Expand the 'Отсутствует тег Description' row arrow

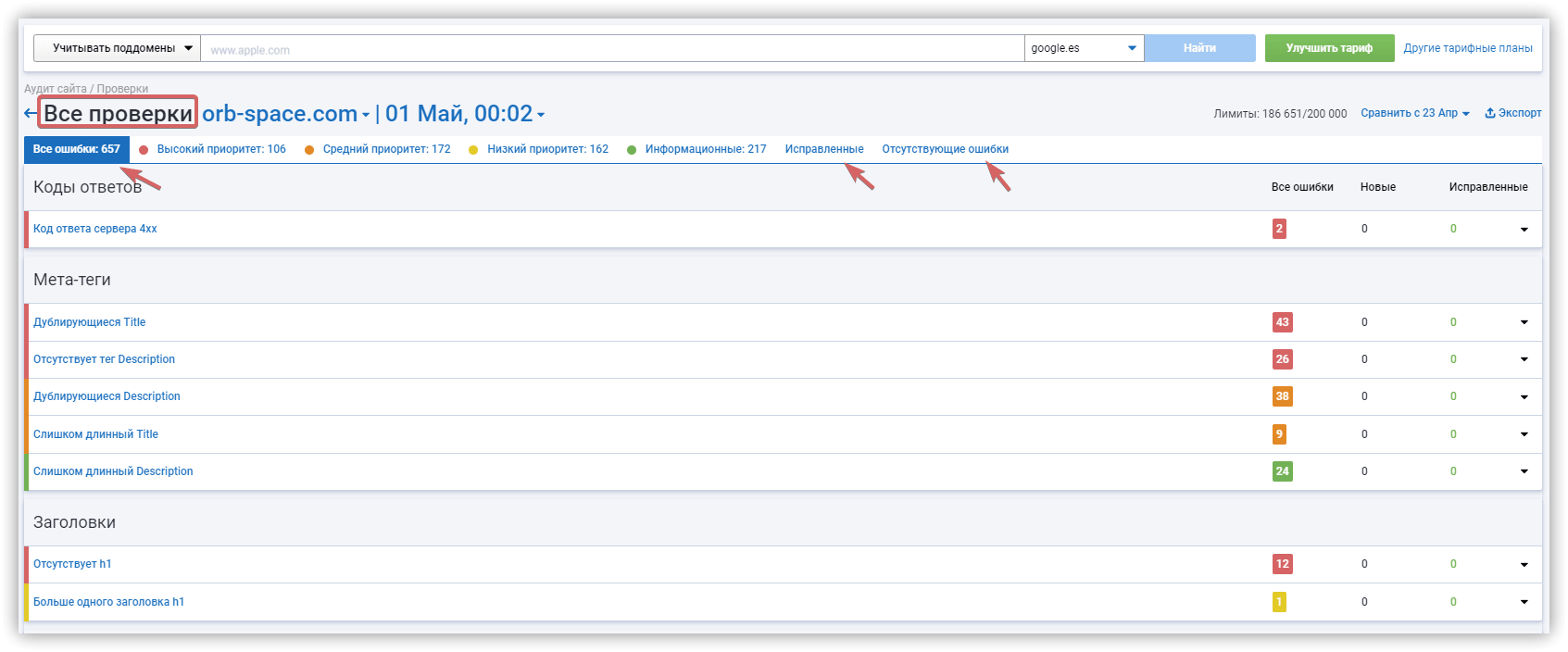coord(1524,359)
